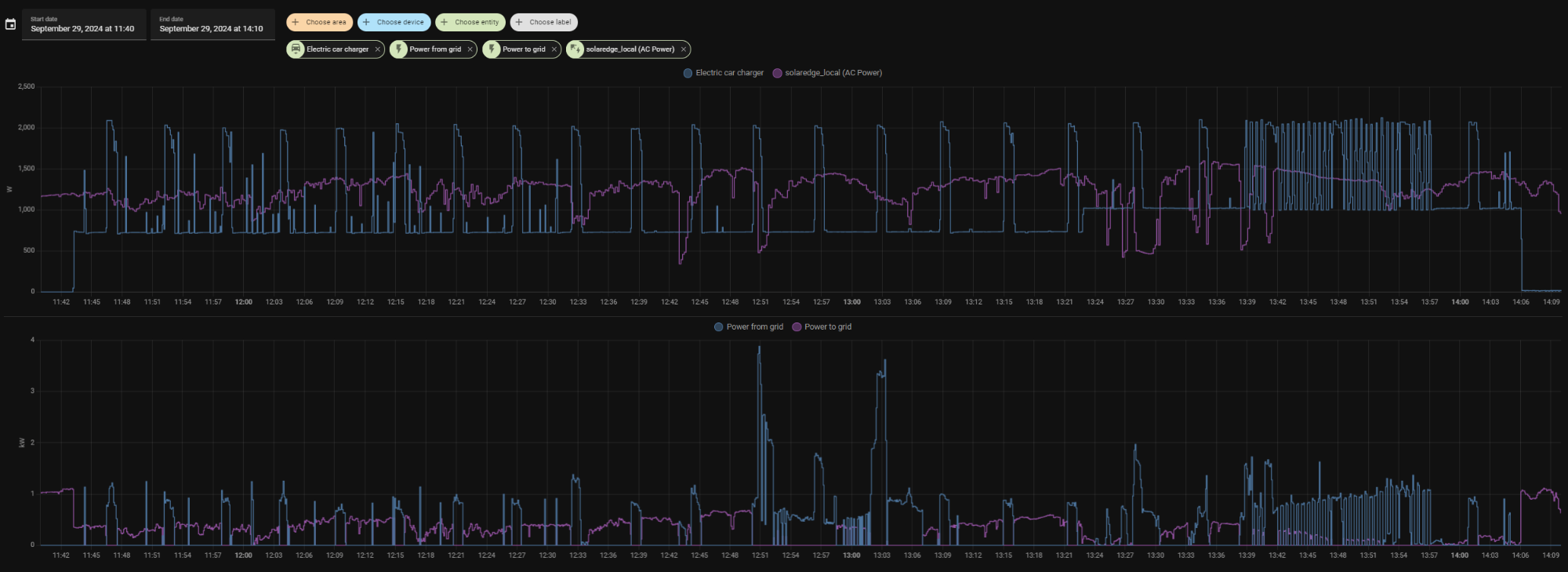Image resolution: width=1568 pixels, height=572 pixels.
Task: Remove the solaredge_local (AC Power) chip
Action: (683, 49)
